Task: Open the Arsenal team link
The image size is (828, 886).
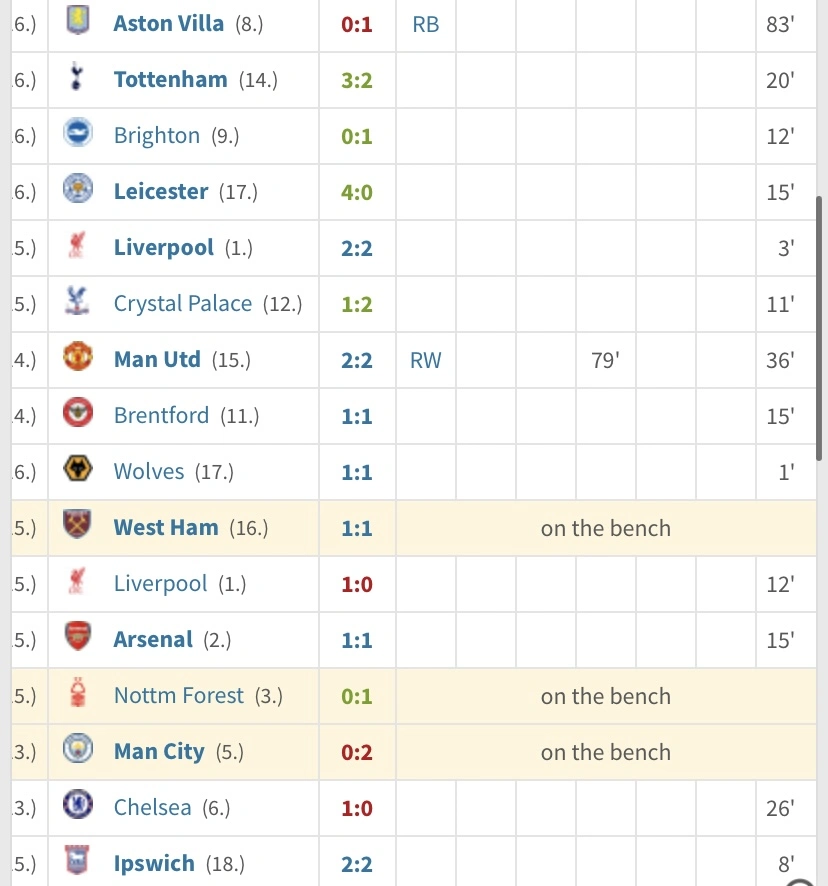Action: point(153,639)
